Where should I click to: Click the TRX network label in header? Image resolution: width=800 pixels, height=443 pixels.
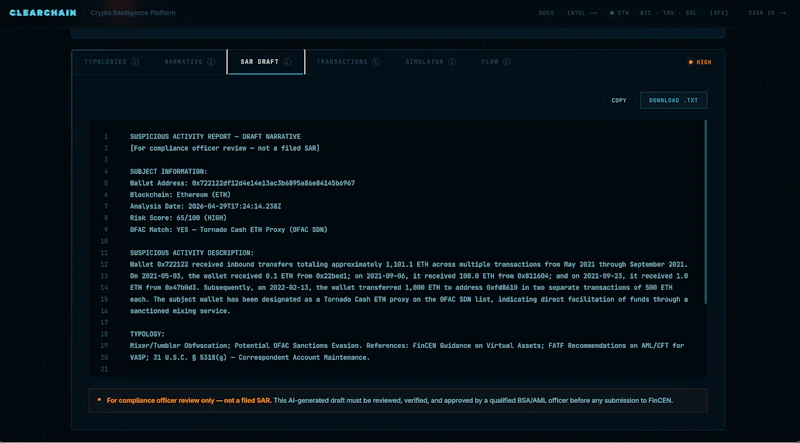coord(668,13)
